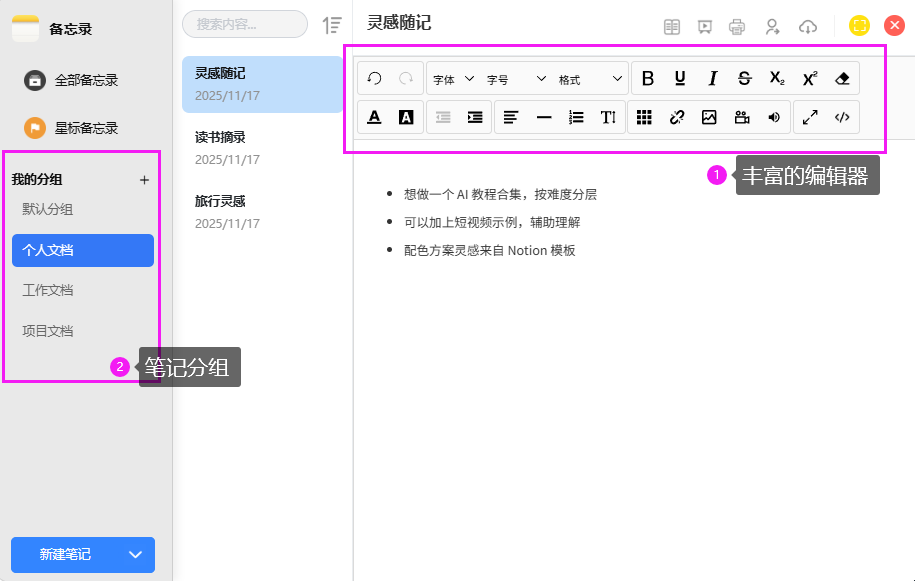The image size is (915, 581).
Task: Expand the 格式 format dropdown
Action: 590,79
